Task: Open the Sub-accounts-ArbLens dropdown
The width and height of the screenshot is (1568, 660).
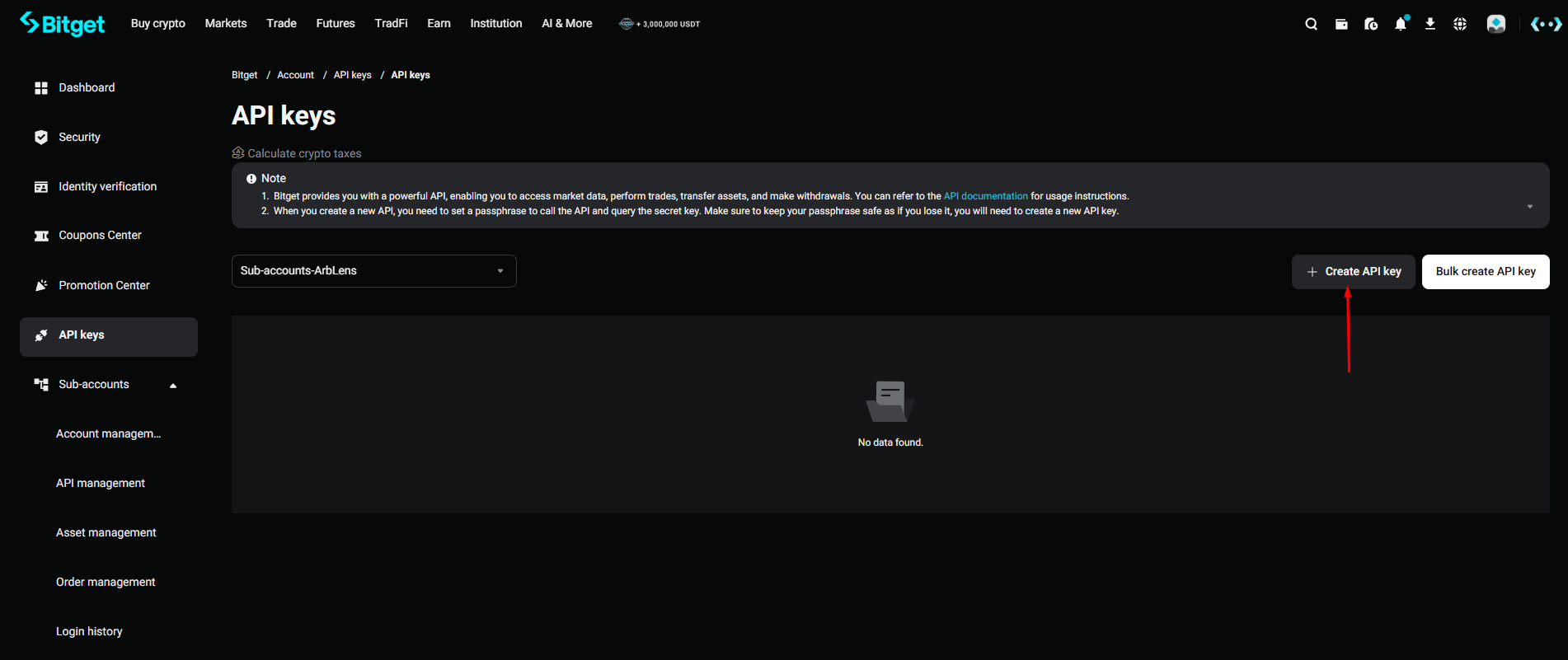Action: coord(374,271)
